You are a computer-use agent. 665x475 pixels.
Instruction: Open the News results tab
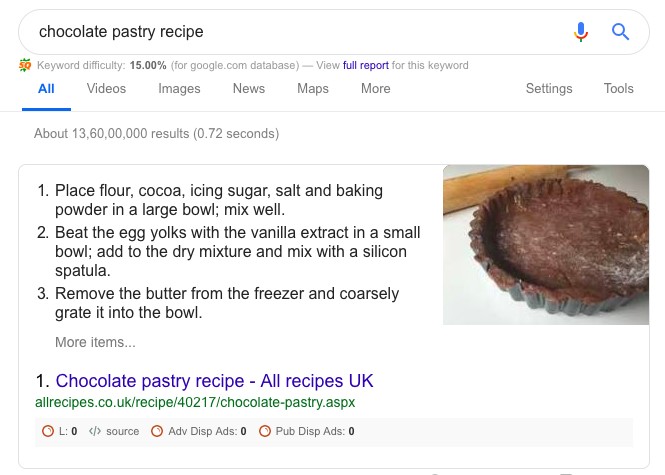(248, 89)
